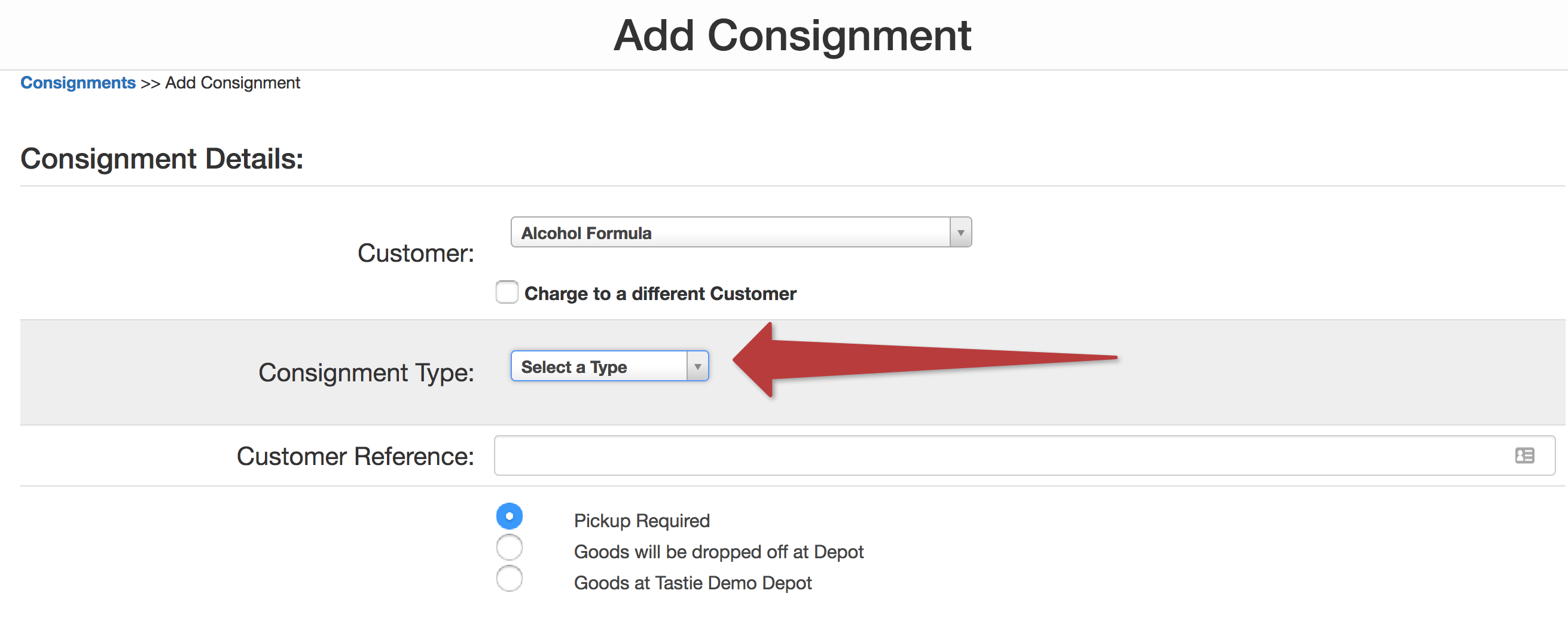The width and height of the screenshot is (1568, 624).
Task: Click the Add Consignment breadcrumb entry
Action: 233,82
